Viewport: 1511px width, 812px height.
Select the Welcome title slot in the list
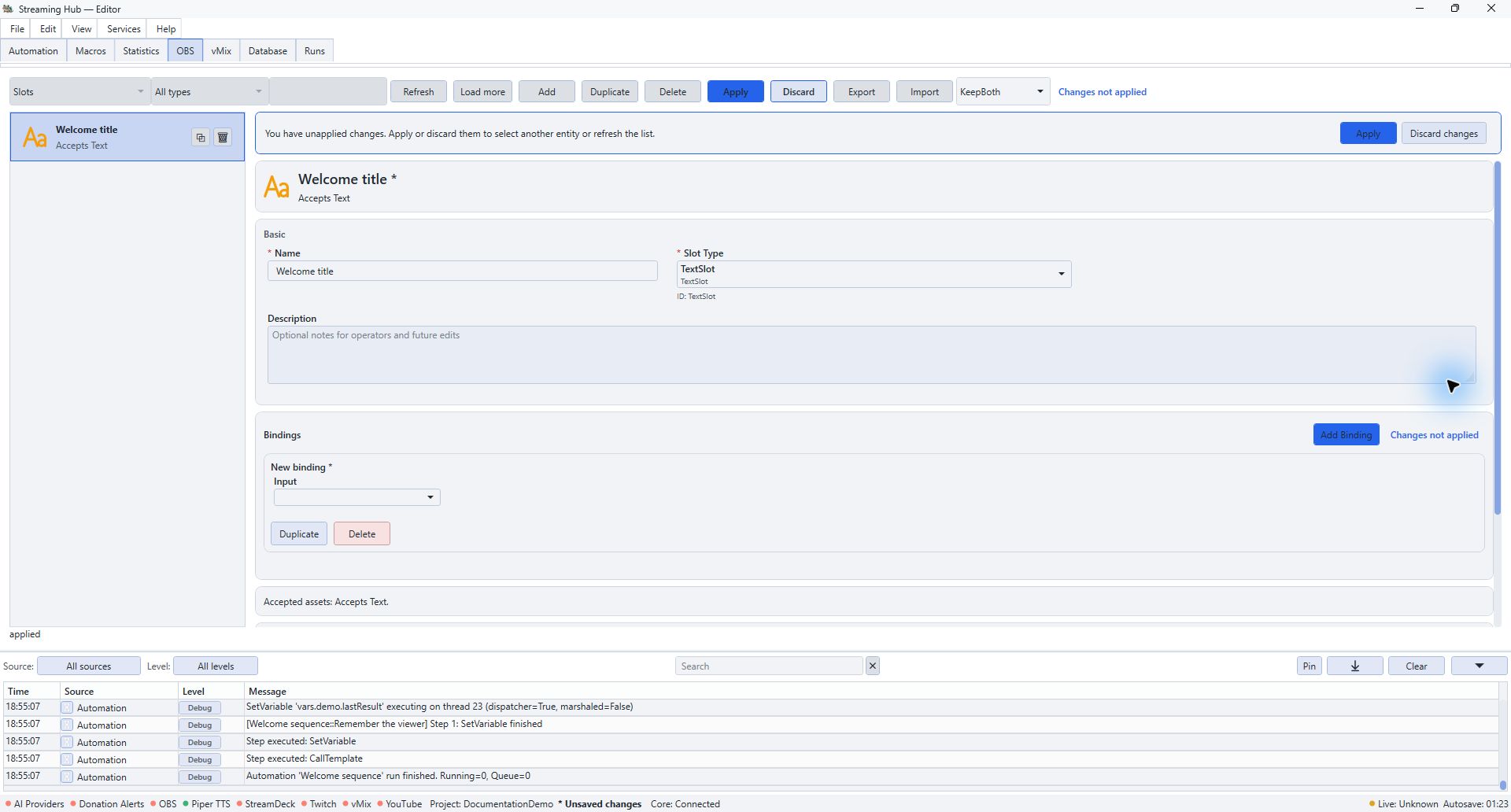[x=127, y=138]
